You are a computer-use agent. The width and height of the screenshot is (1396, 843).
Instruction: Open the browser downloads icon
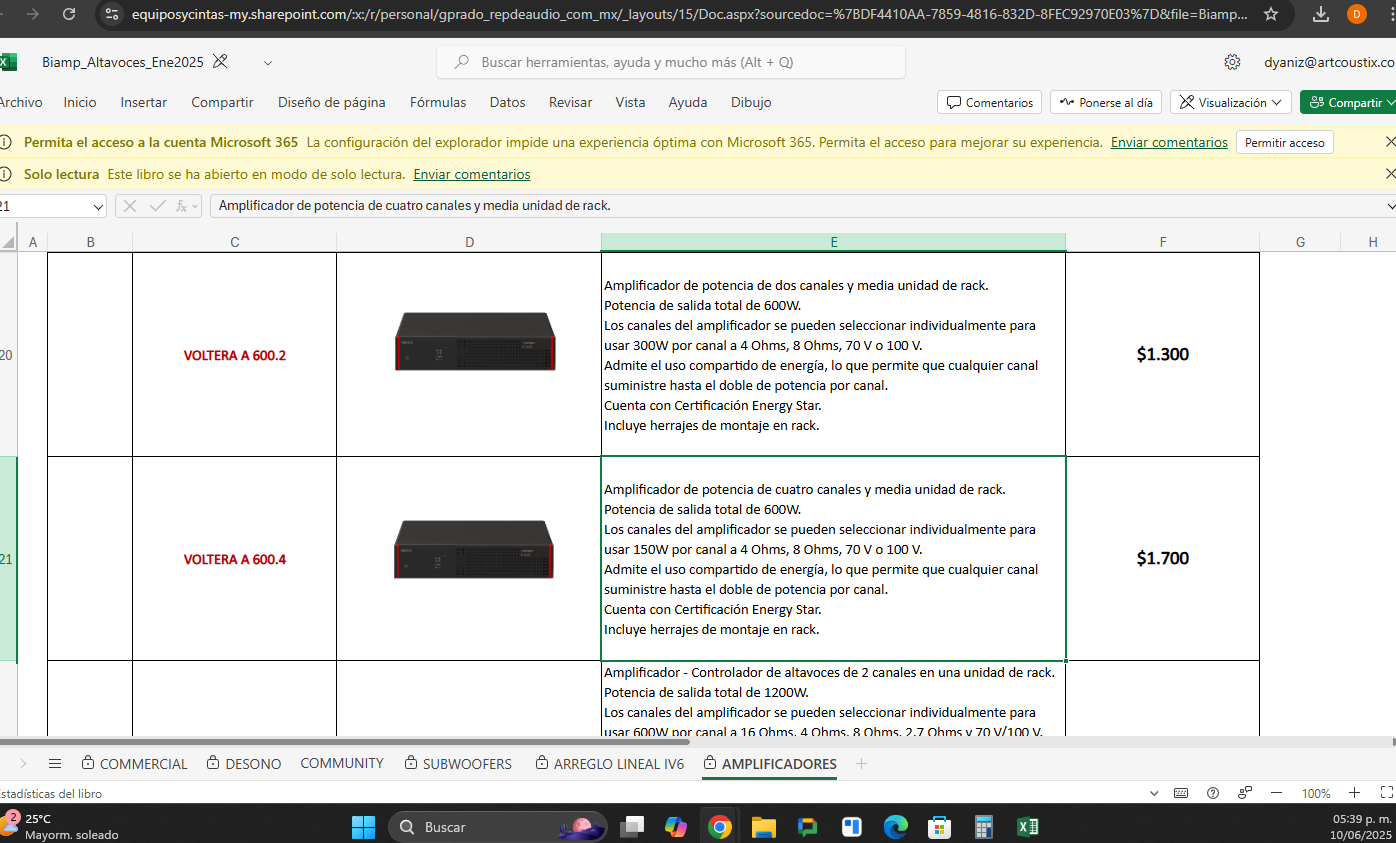[1321, 14]
